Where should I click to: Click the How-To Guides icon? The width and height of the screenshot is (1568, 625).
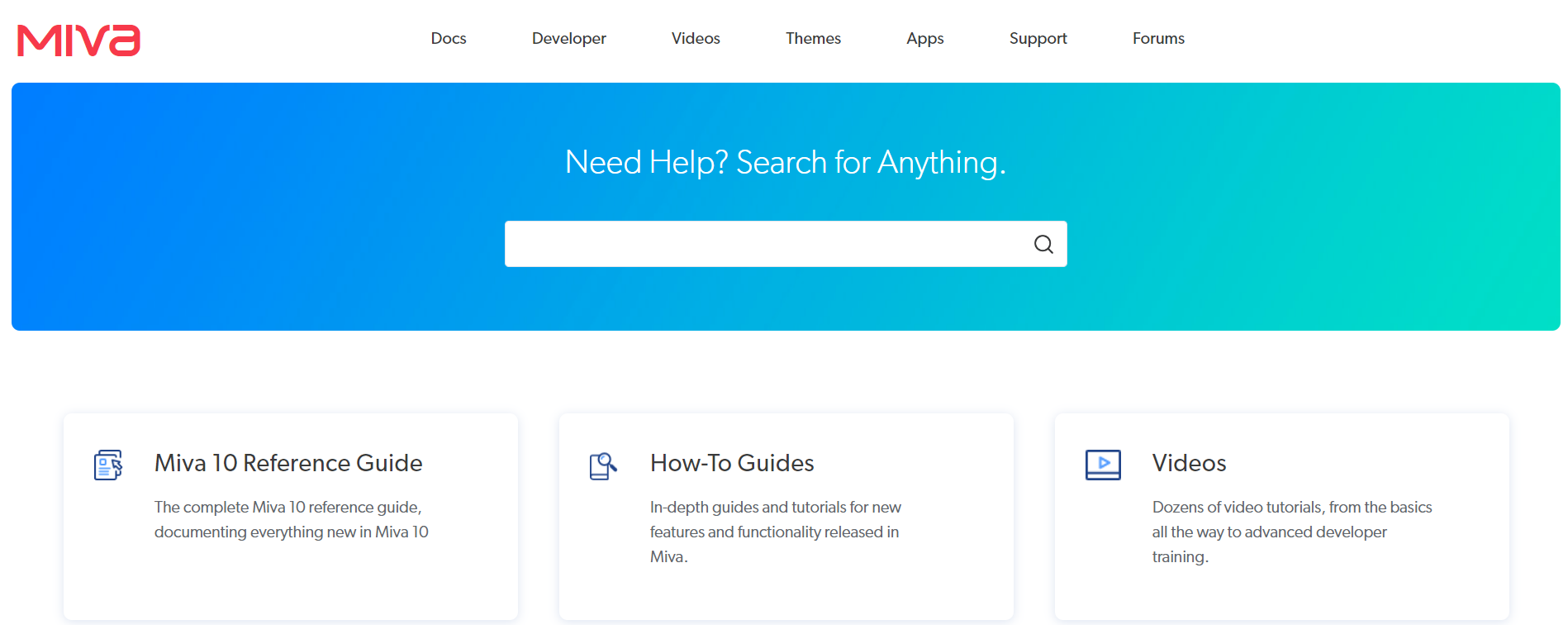pos(604,465)
